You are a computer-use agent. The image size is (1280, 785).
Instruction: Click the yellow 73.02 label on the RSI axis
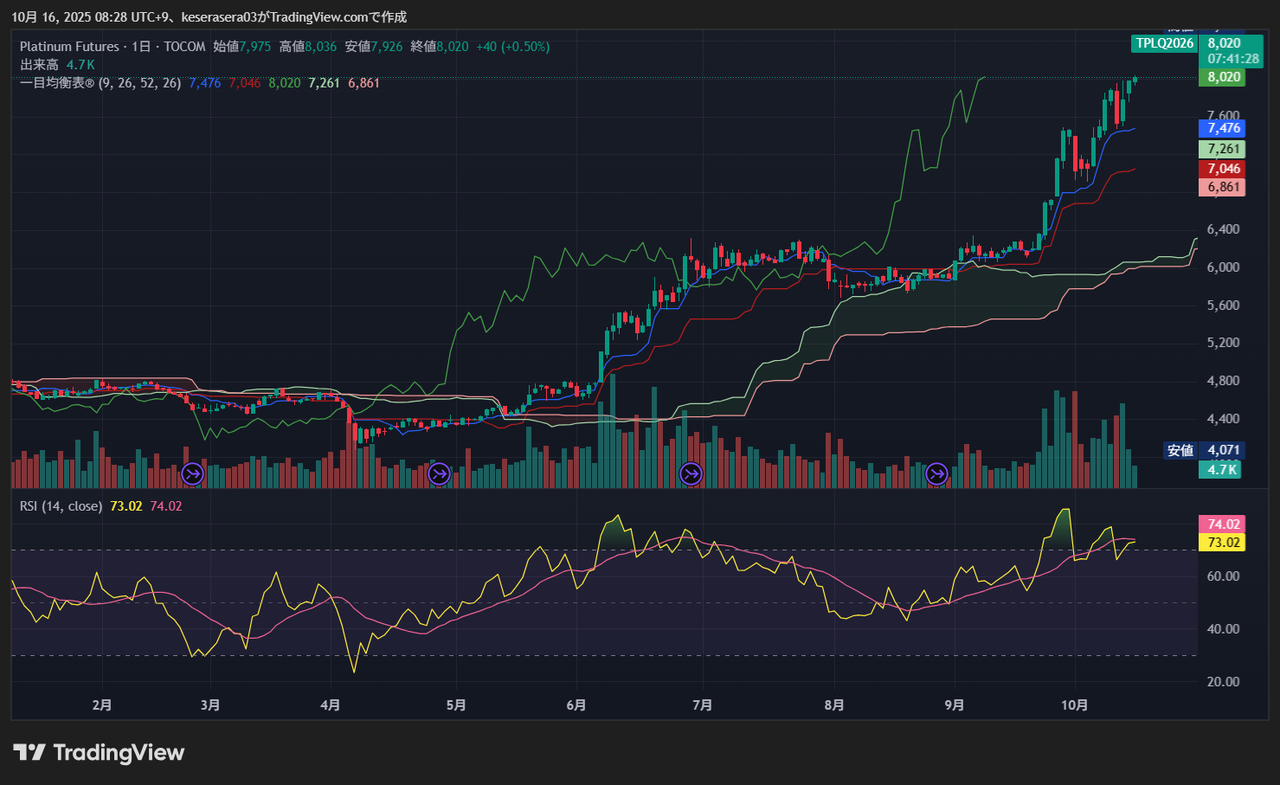tap(1223, 542)
